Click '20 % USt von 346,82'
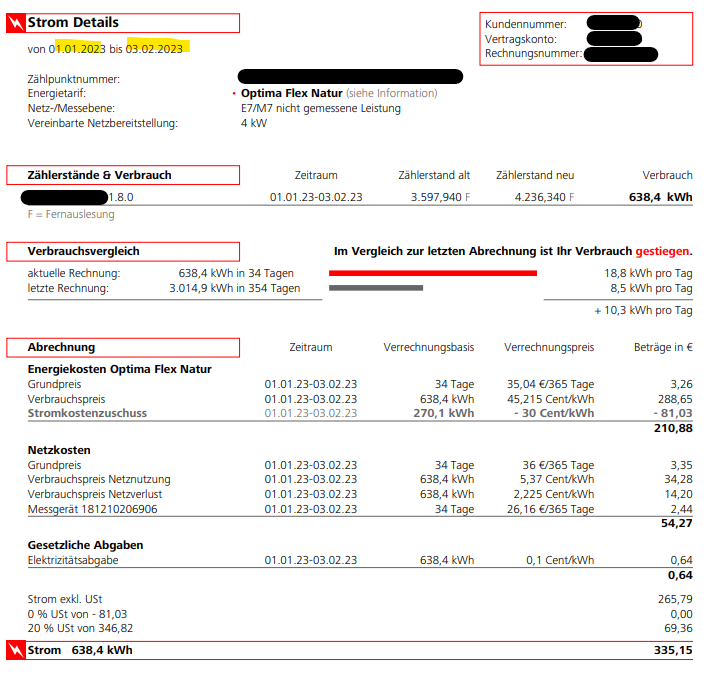The height and width of the screenshot is (674, 712). click(x=80, y=628)
